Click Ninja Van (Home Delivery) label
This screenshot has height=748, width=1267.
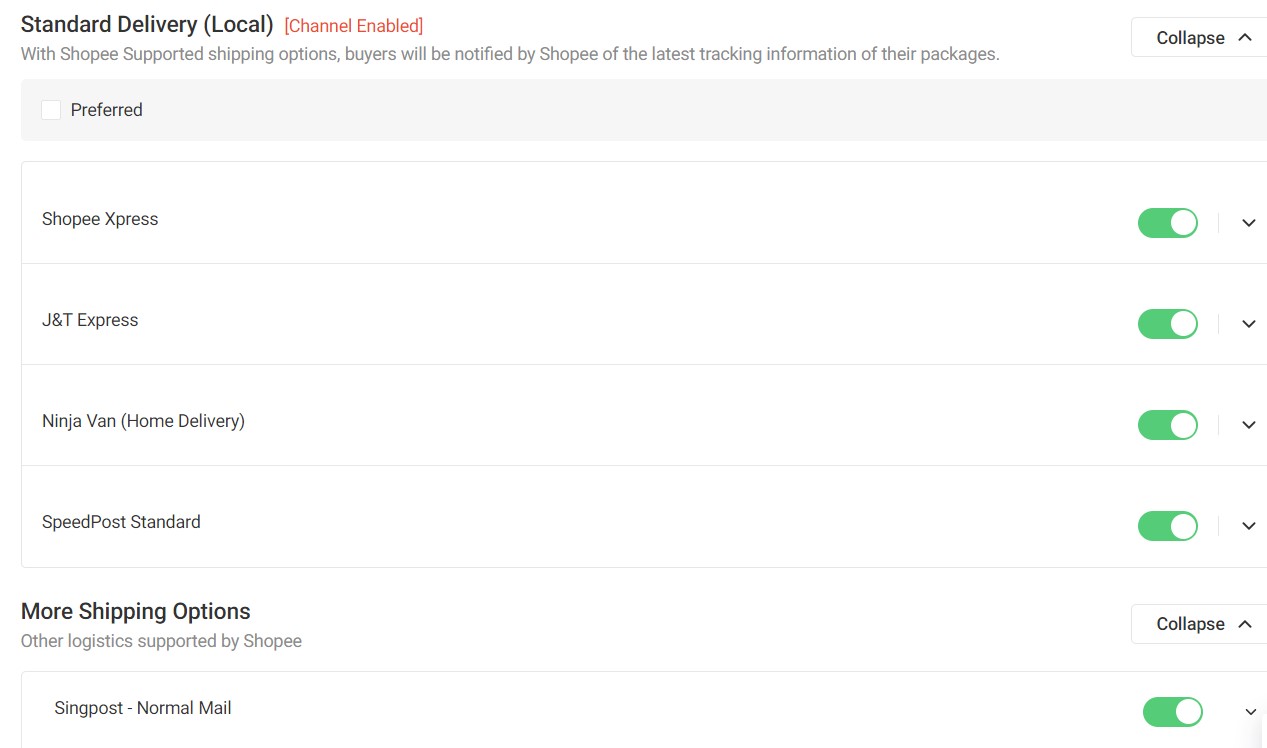[x=143, y=421]
